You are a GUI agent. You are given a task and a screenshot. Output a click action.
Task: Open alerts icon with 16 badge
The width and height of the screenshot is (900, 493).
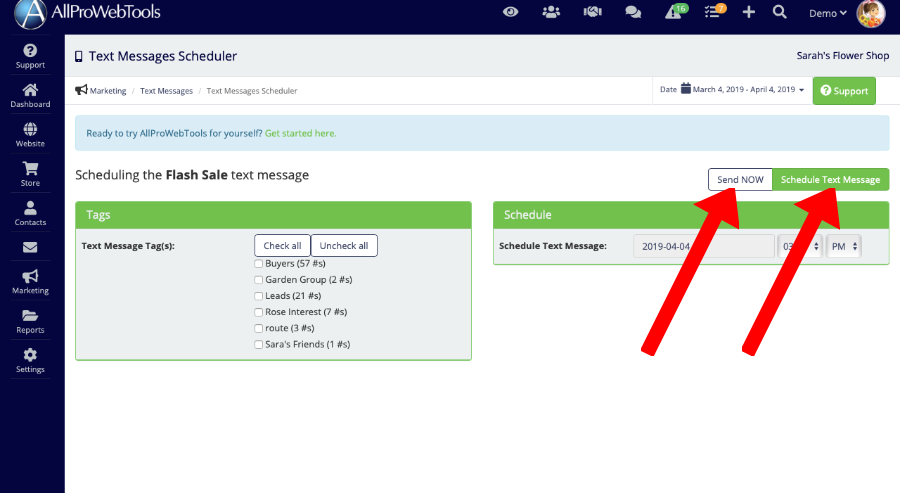click(675, 11)
